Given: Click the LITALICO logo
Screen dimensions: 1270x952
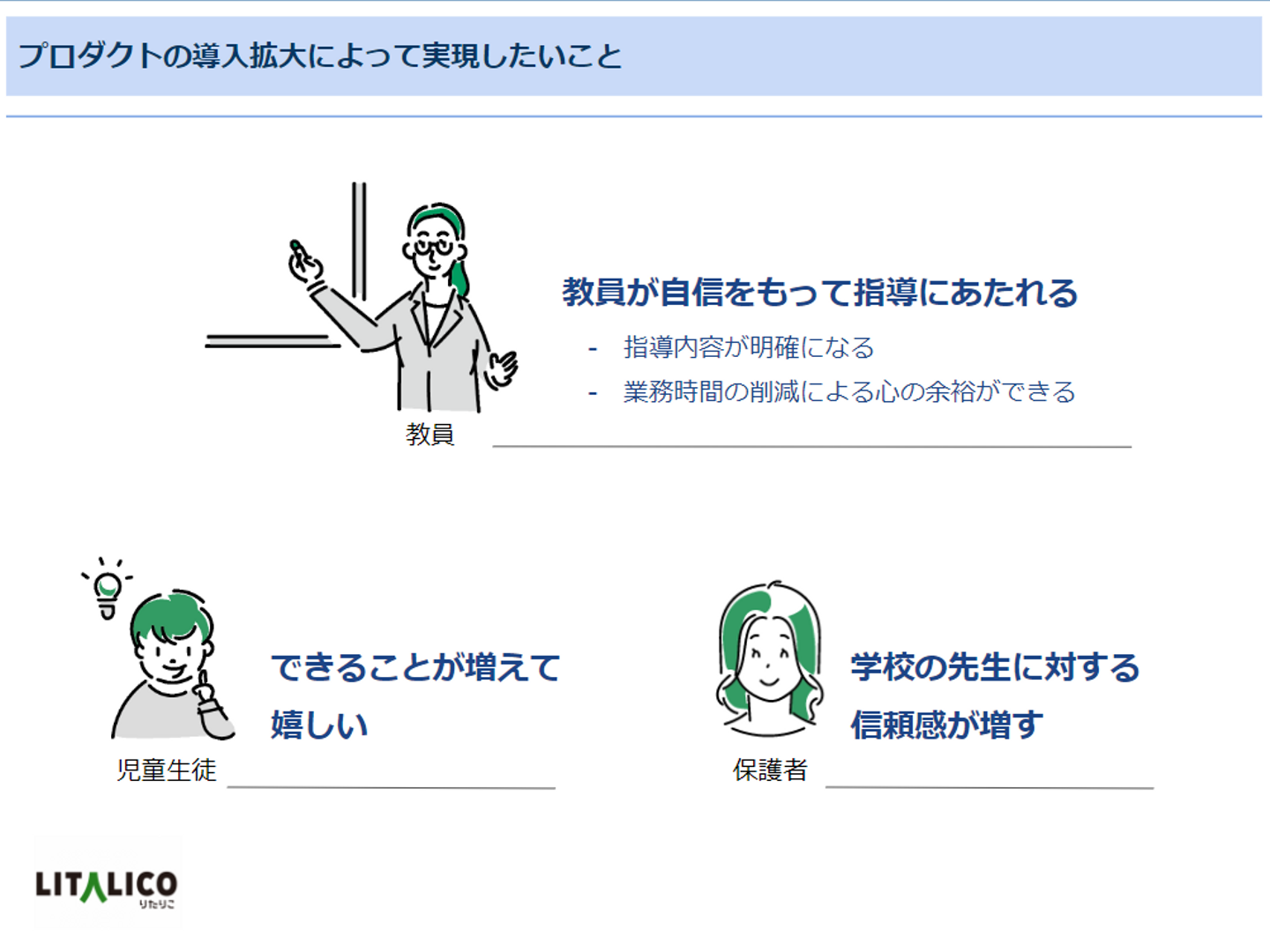Looking at the screenshot, I should [x=107, y=886].
